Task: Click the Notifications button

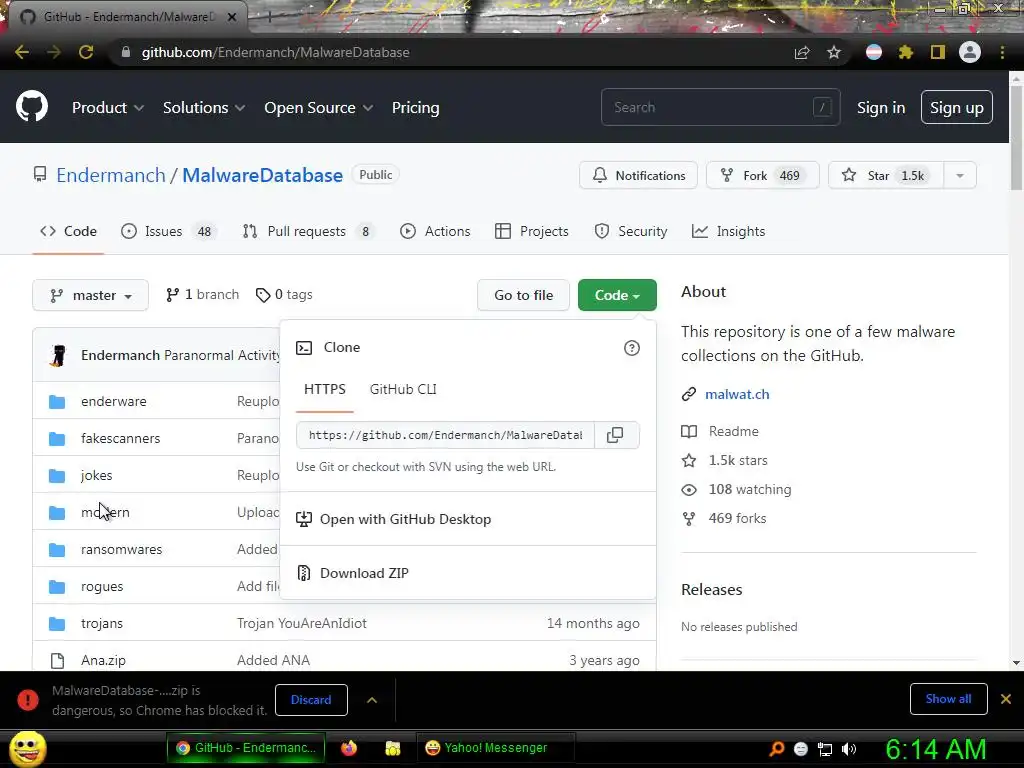Action: [638, 176]
